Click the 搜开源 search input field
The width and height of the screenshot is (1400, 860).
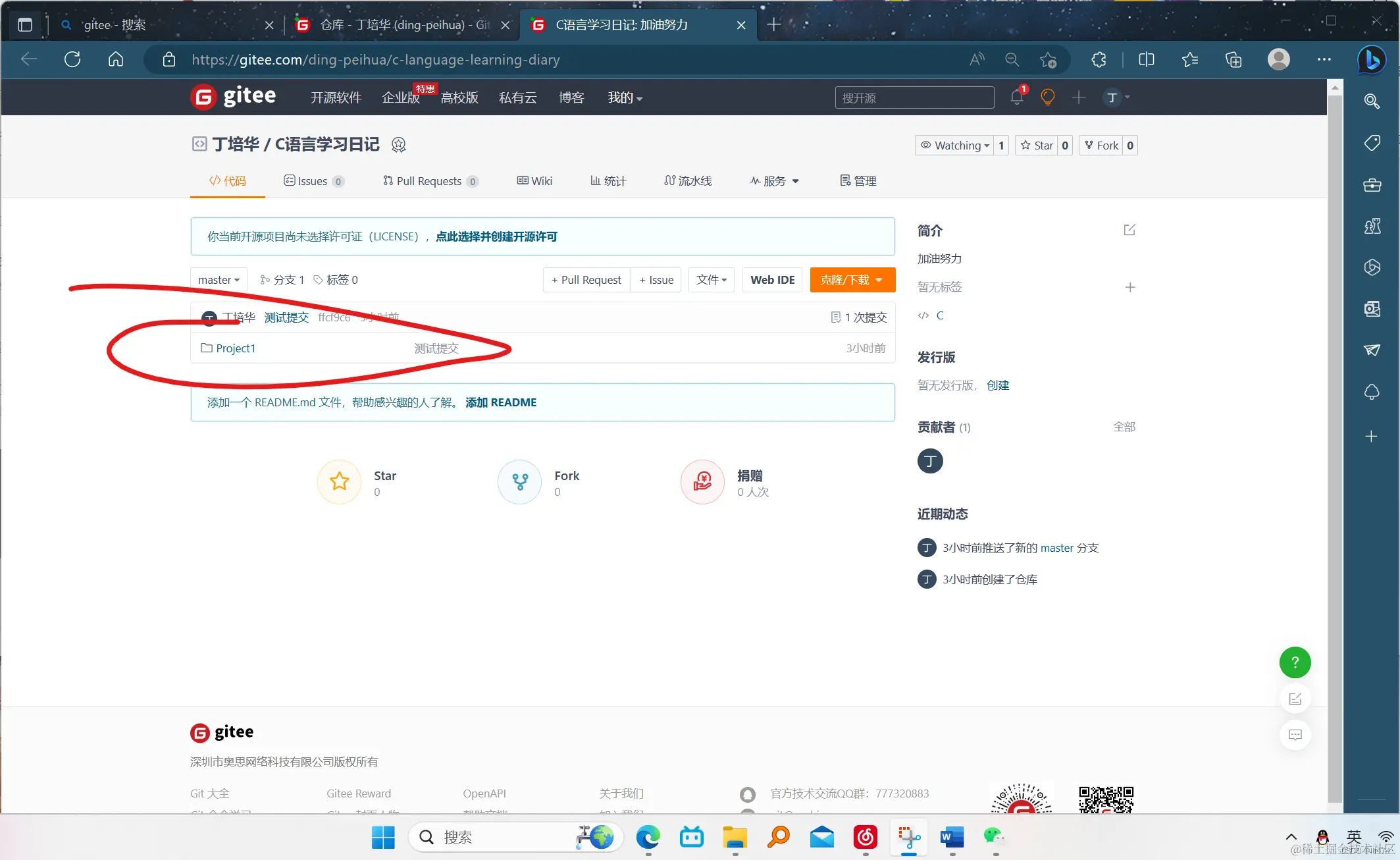pyautogui.click(x=914, y=98)
